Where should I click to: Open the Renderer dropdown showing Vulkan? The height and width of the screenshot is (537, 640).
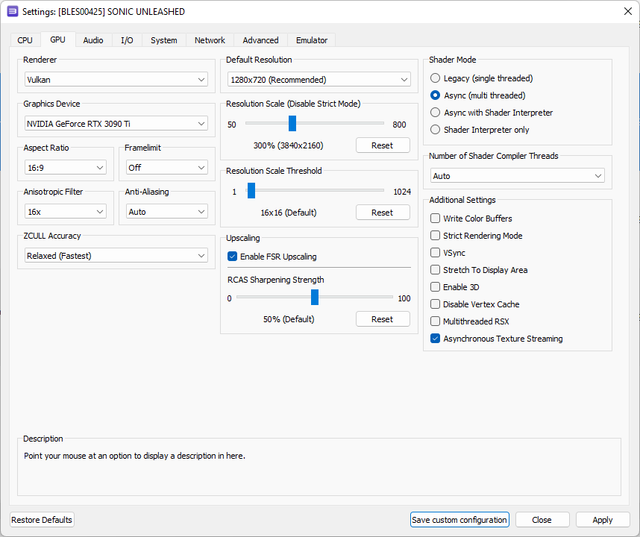click(116, 80)
